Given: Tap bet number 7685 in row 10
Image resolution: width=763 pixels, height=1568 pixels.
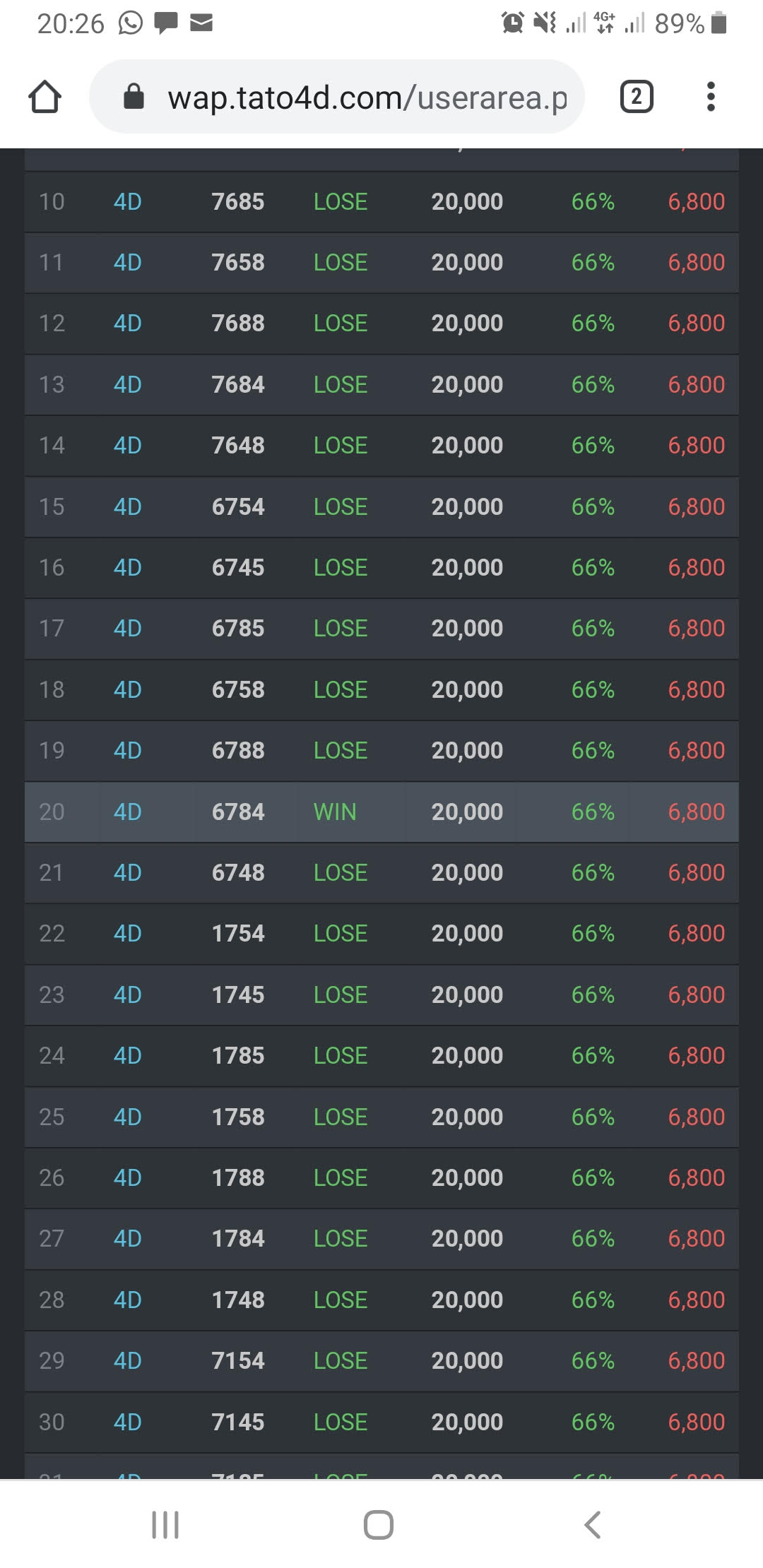Looking at the screenshot, I should 238,201.
